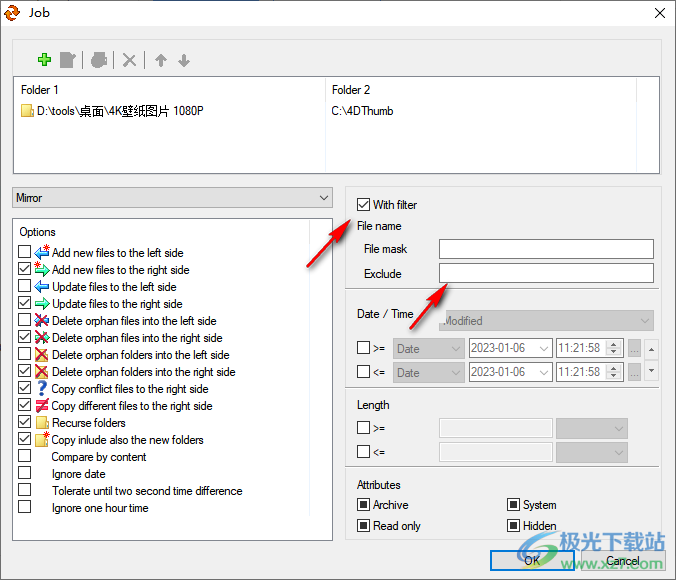Viewport: 676px width, 580px height.
Task: Enable Add new files to the left side
Action: 25,251
